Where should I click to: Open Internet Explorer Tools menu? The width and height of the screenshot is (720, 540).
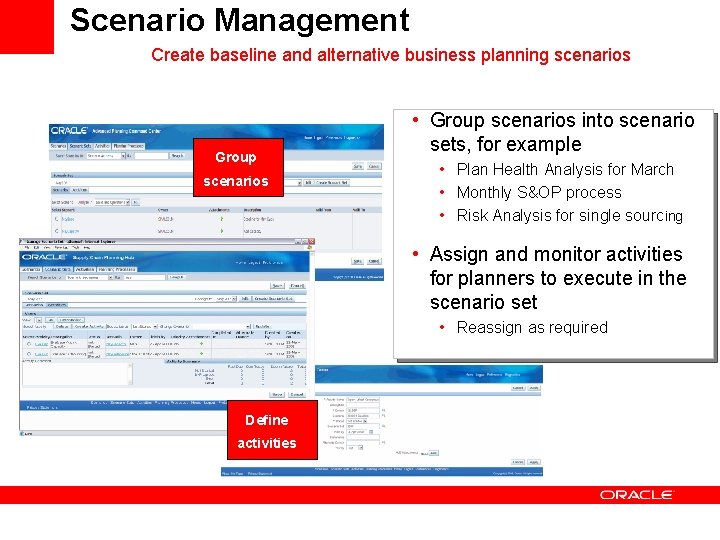(74, 247)
